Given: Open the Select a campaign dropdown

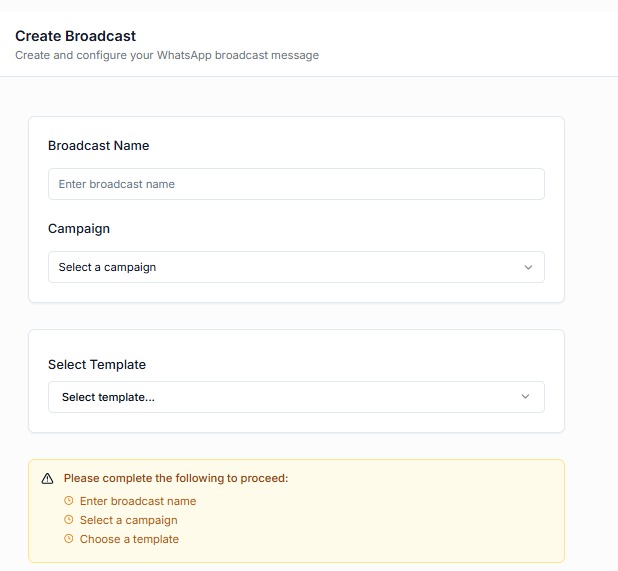Looking at the screenshot, I should click(296, 267).
